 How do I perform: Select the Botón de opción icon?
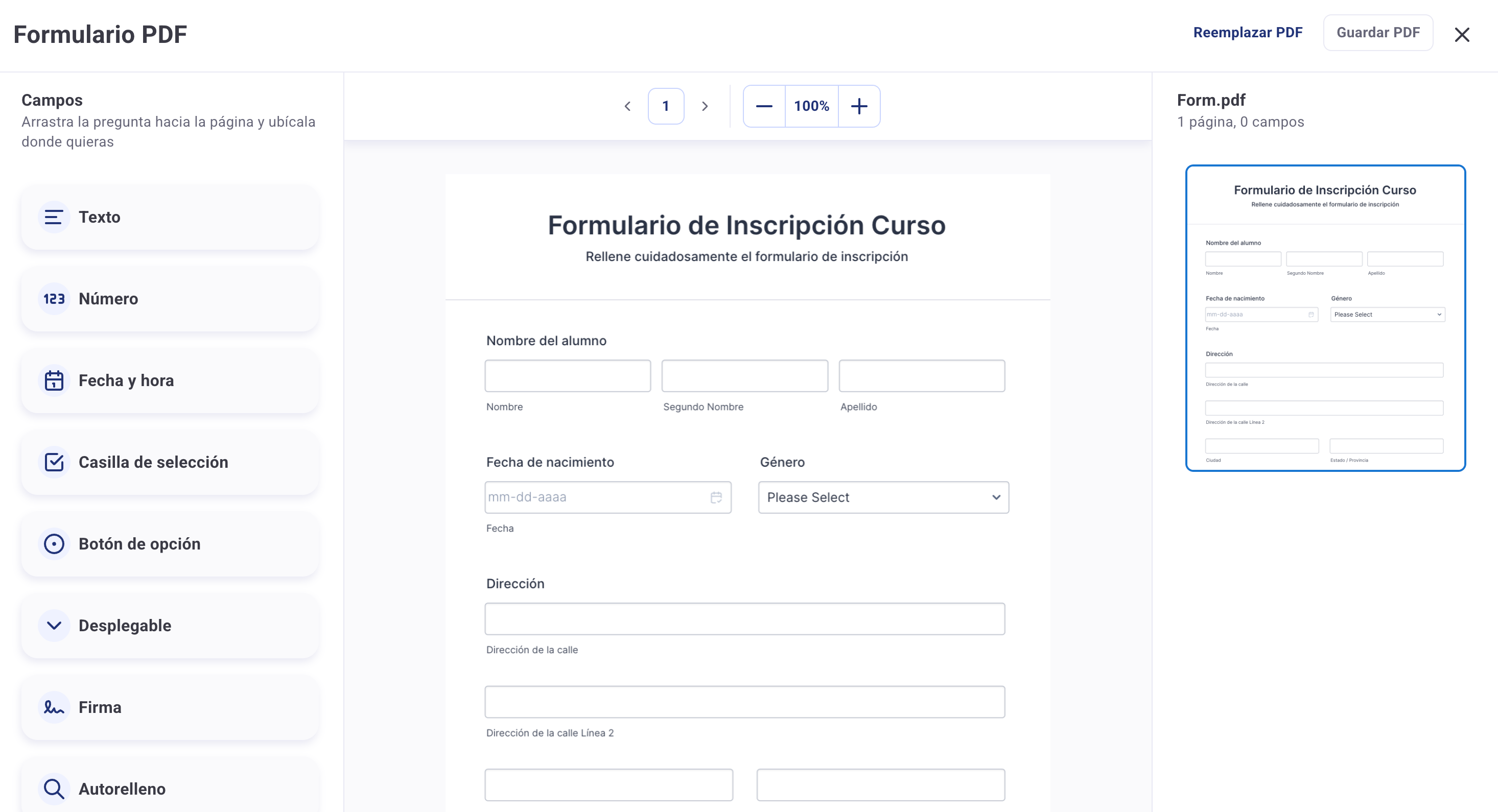(x=54, y=544)
